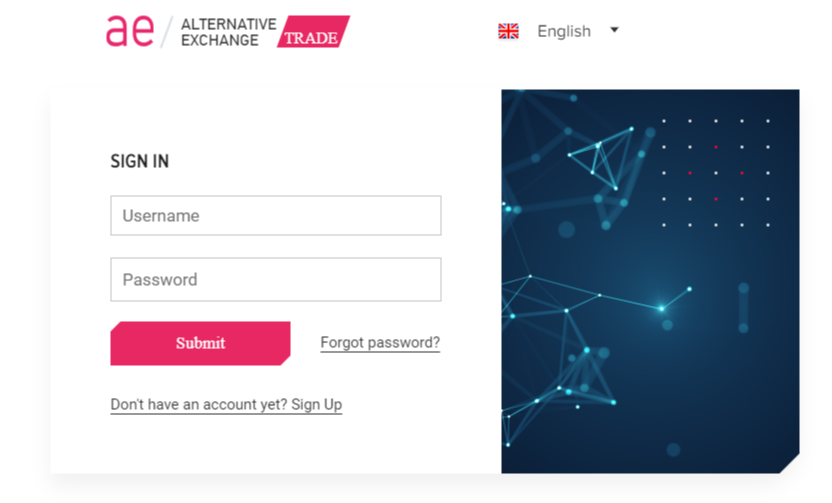Click the ALTERNATIVE EXCHANGE brand text
The image size is (832, 503).
point(228,32)
